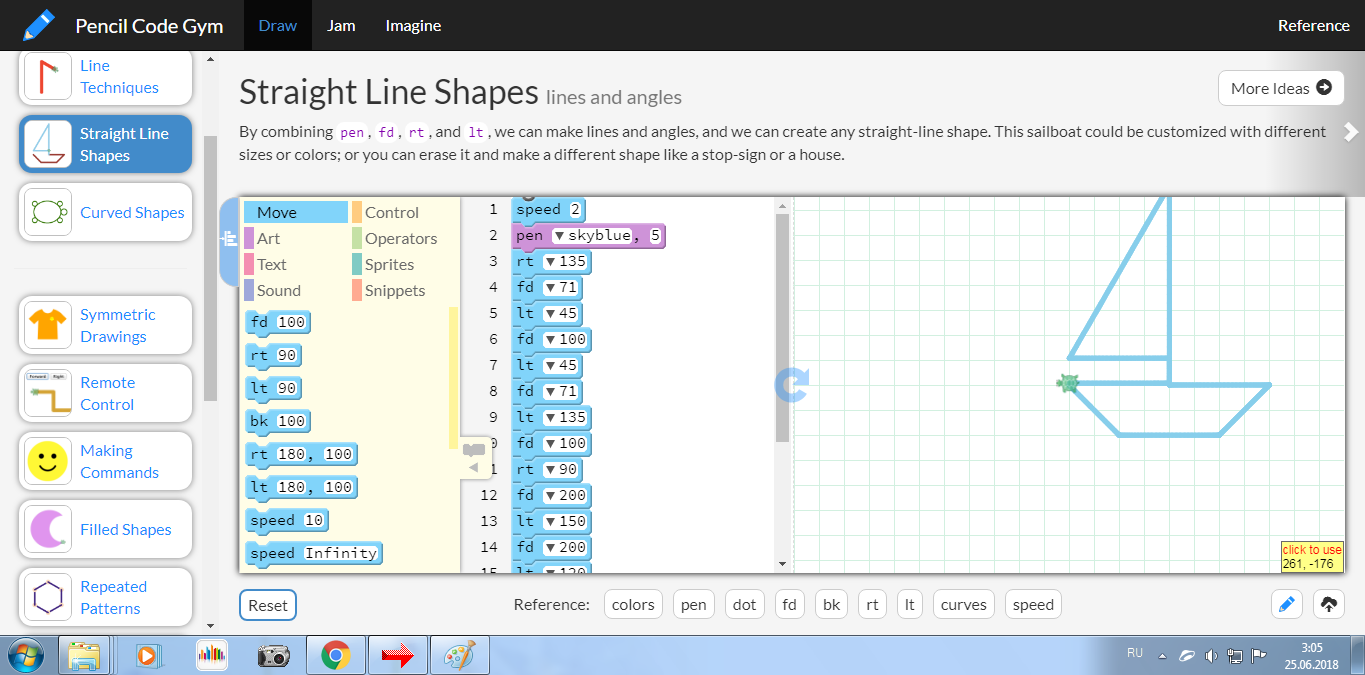Open the skyblue color dropdown in pen block
This screenshot has height=675, width=1365.
[560, 236]
